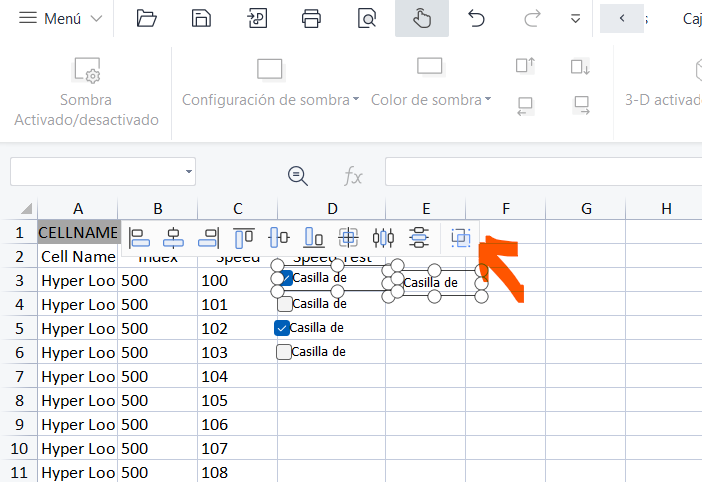
Task: Click the 500 cell in row 9
Action: (x=158, y=424)
